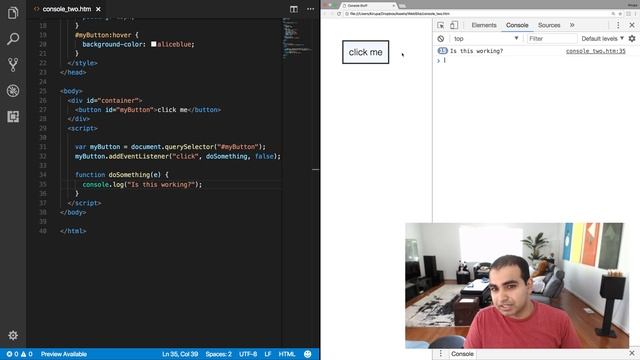Image resolution: width=640 pixels, height=360 pixels.
Task: Click line 35 console.log code
Action: [142, 184]
